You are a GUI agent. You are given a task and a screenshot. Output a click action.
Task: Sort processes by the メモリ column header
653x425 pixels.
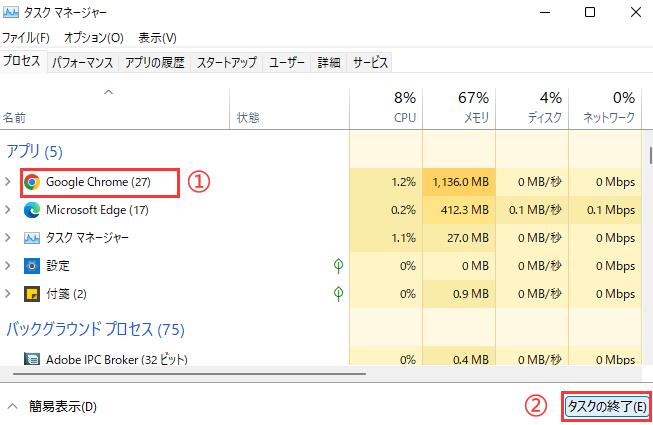[x=459, y=108]
